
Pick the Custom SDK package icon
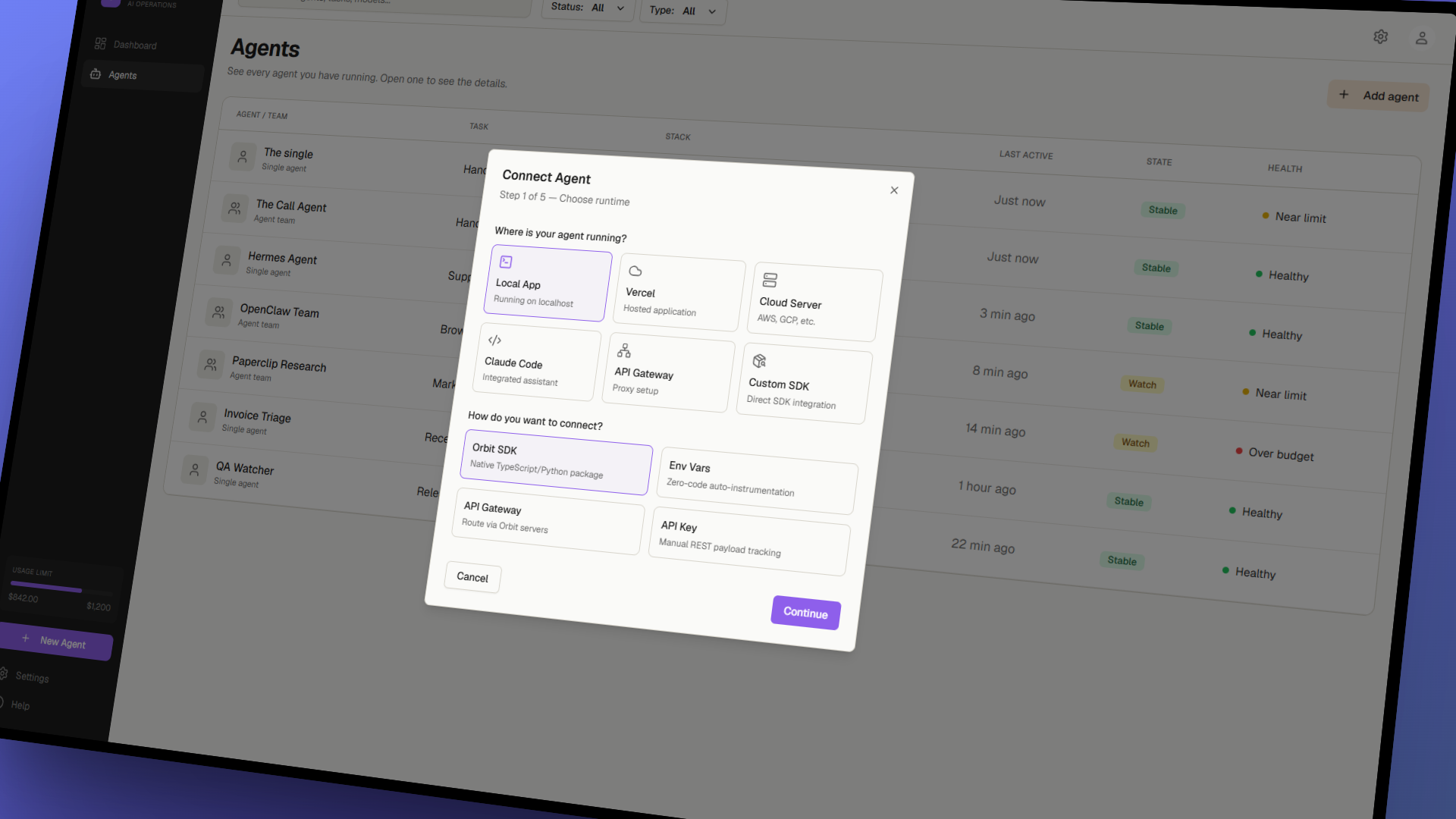[x=759, y=361]
